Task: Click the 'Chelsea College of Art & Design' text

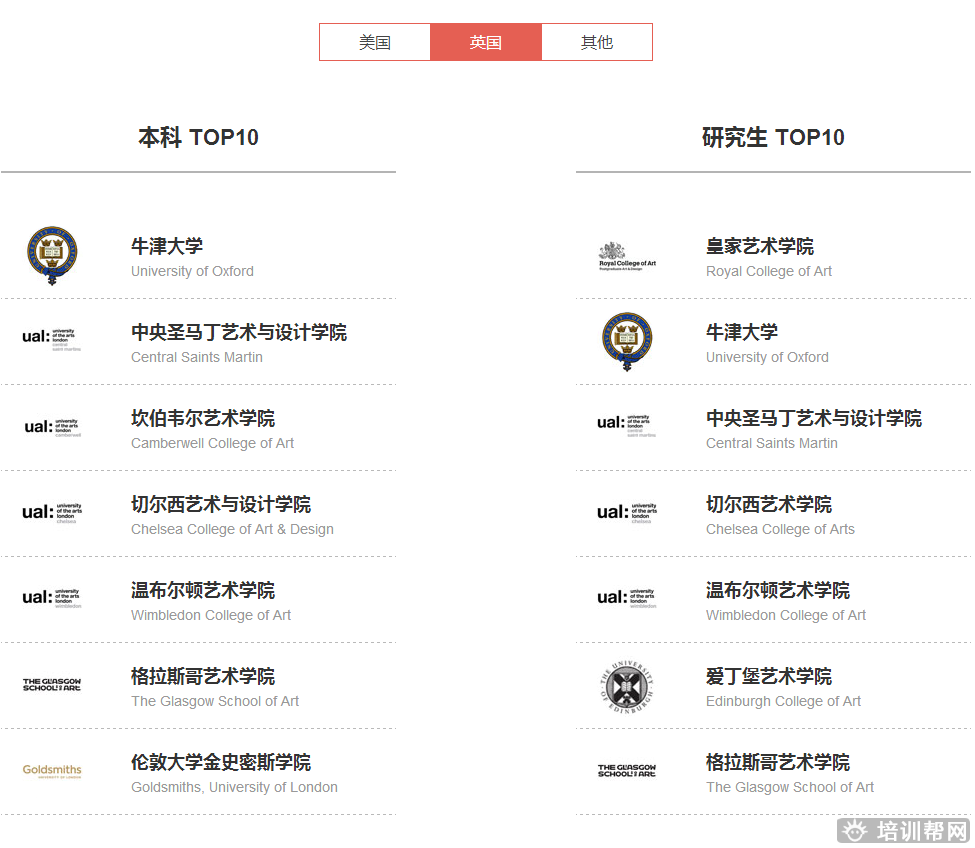Action: (232, 530)
